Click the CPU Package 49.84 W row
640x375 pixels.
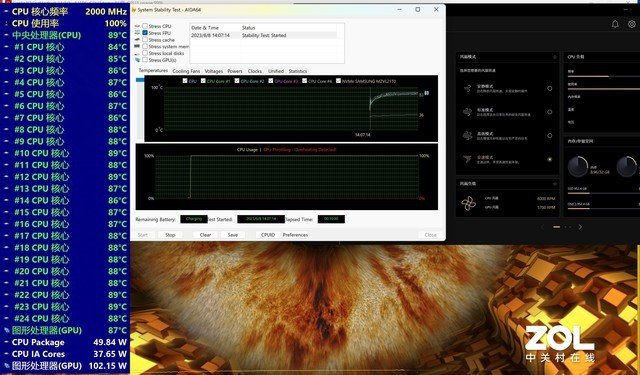point(65,342)
